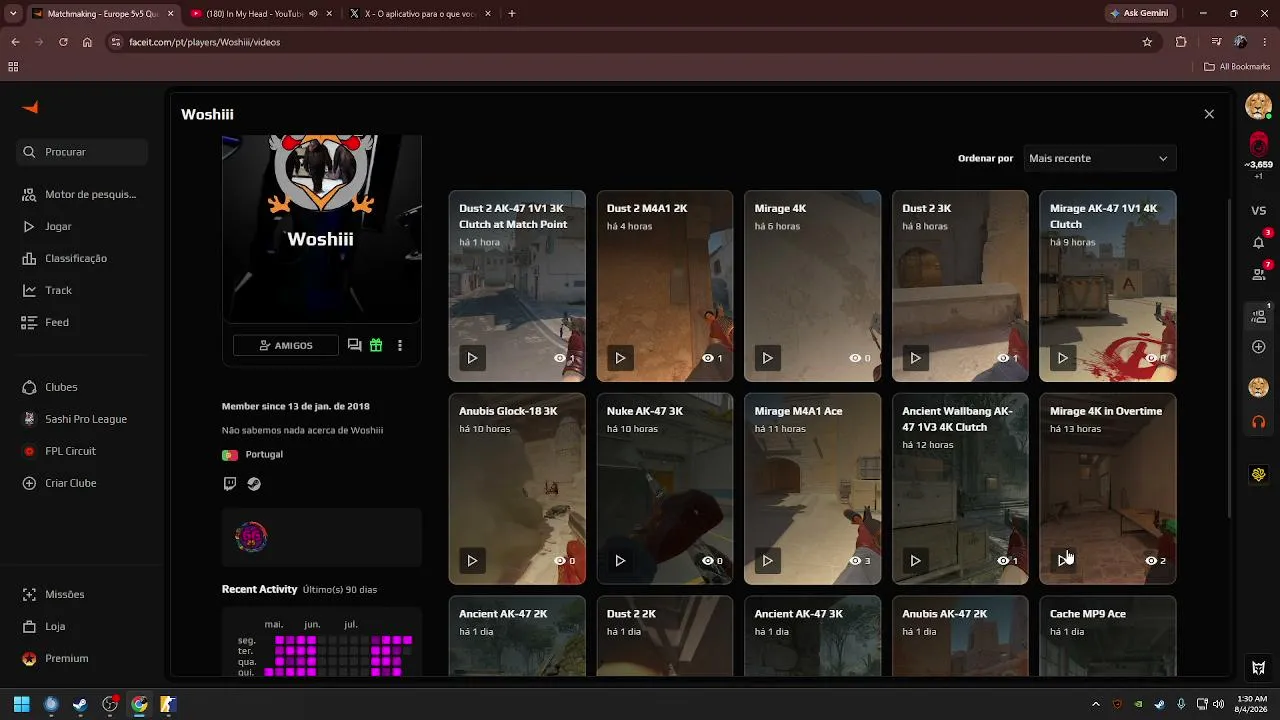
Task: Open the profile three-dot more menu
Action: pos(400,345)
